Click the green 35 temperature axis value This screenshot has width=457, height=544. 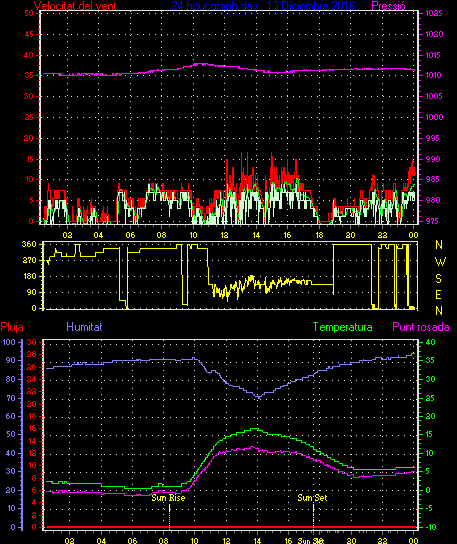pos(430,360)
